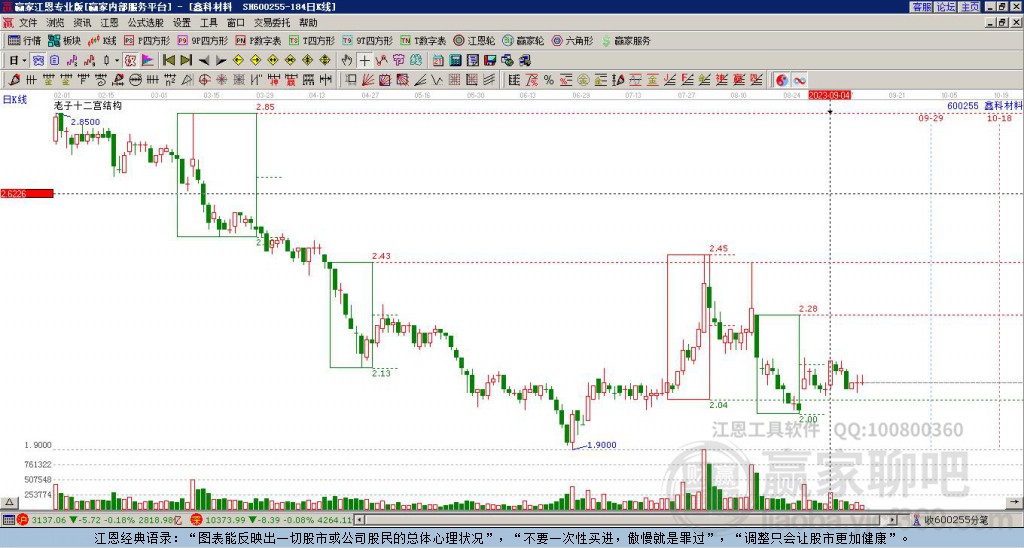Select the percent (%) drawing tool
The width and height of the screenshot is (1024, 548).
(549, 80)
